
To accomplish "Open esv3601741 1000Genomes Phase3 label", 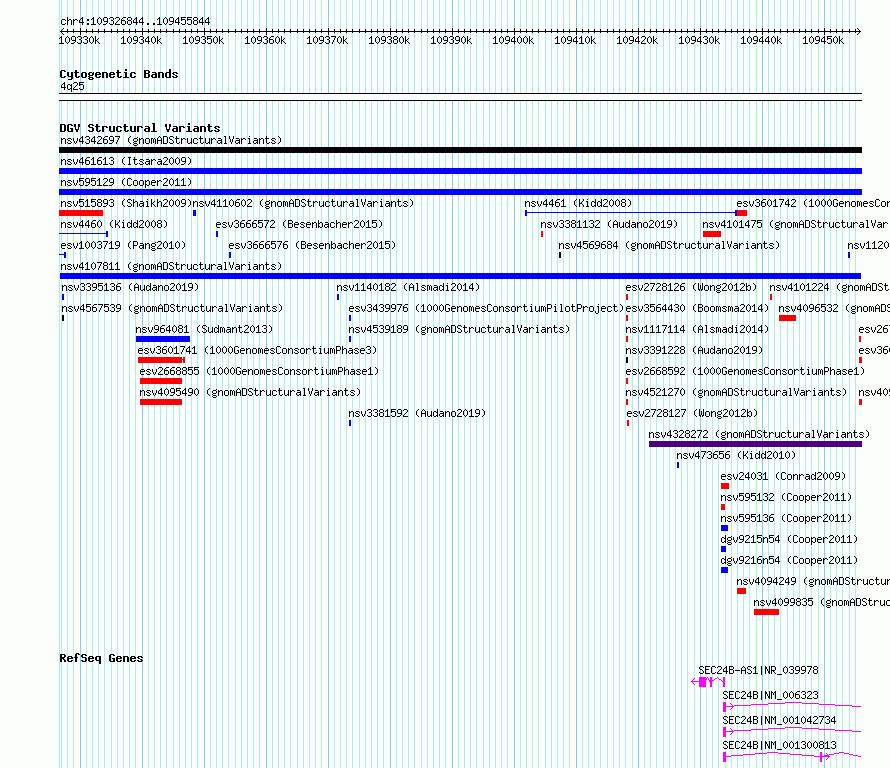I will pyautogui.click(x=257, y=350).
